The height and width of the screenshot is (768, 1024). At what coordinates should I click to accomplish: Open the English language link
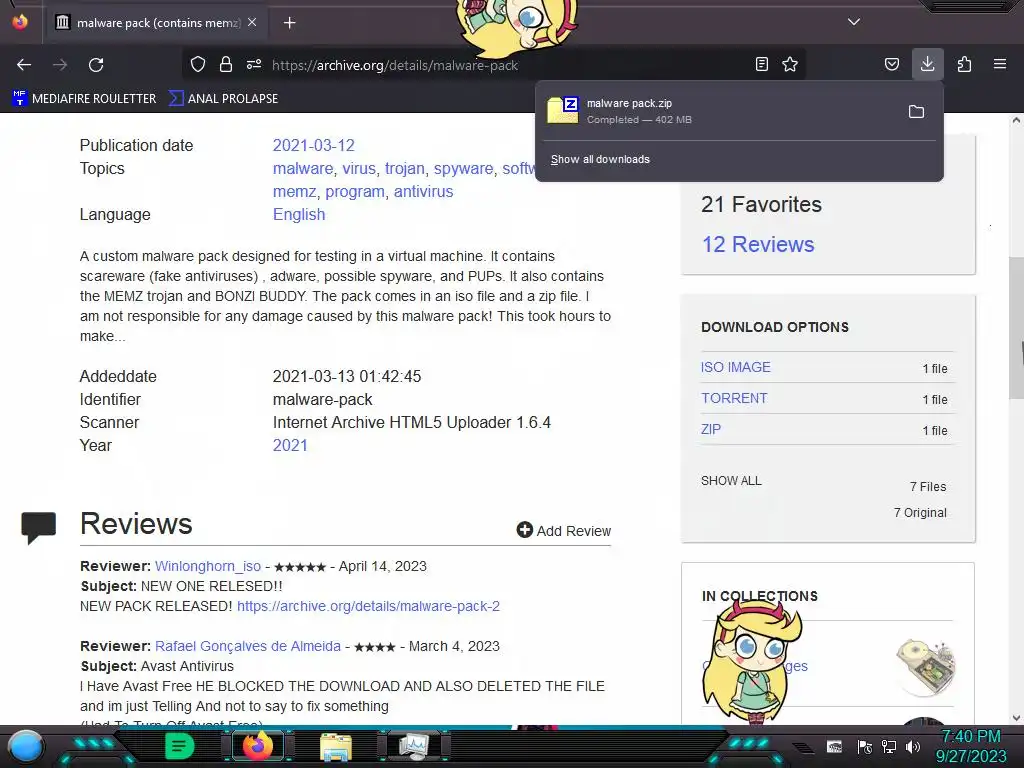(x=298, y=214)
